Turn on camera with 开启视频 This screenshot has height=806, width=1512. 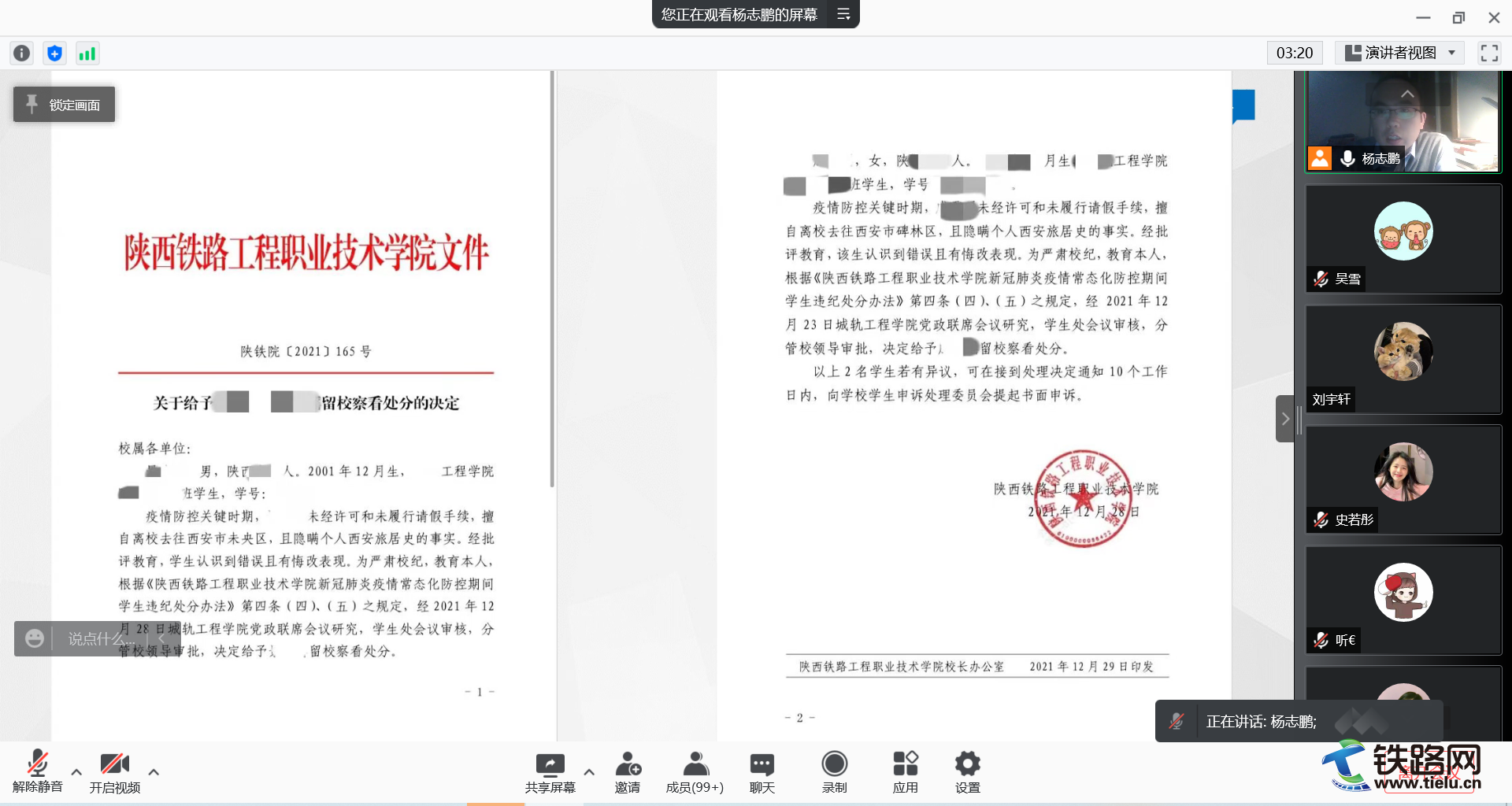(x=114, y=771)
